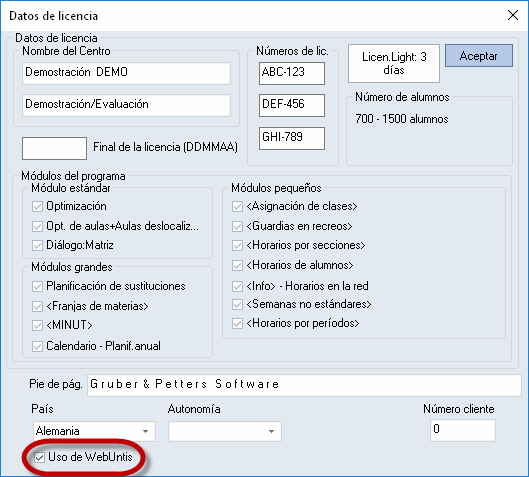This screenshot has height=477, width=529.
Task: Click the Número de alumnos label
Action: click(402, 97)
